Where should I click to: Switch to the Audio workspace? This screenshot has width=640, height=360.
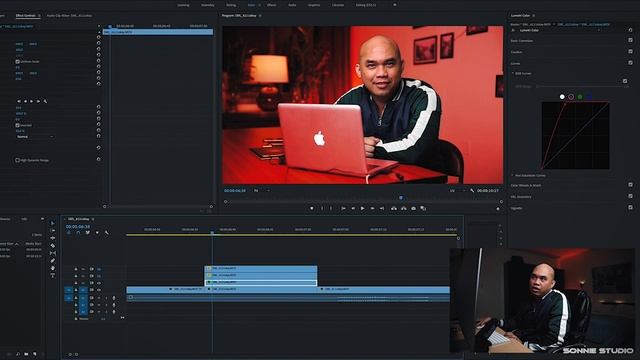point(292,5)
